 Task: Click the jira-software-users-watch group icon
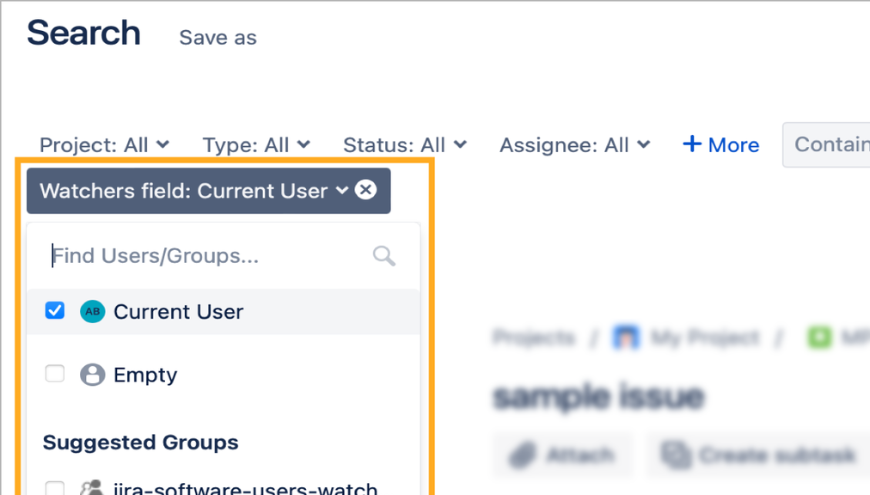tap(92, 489)
